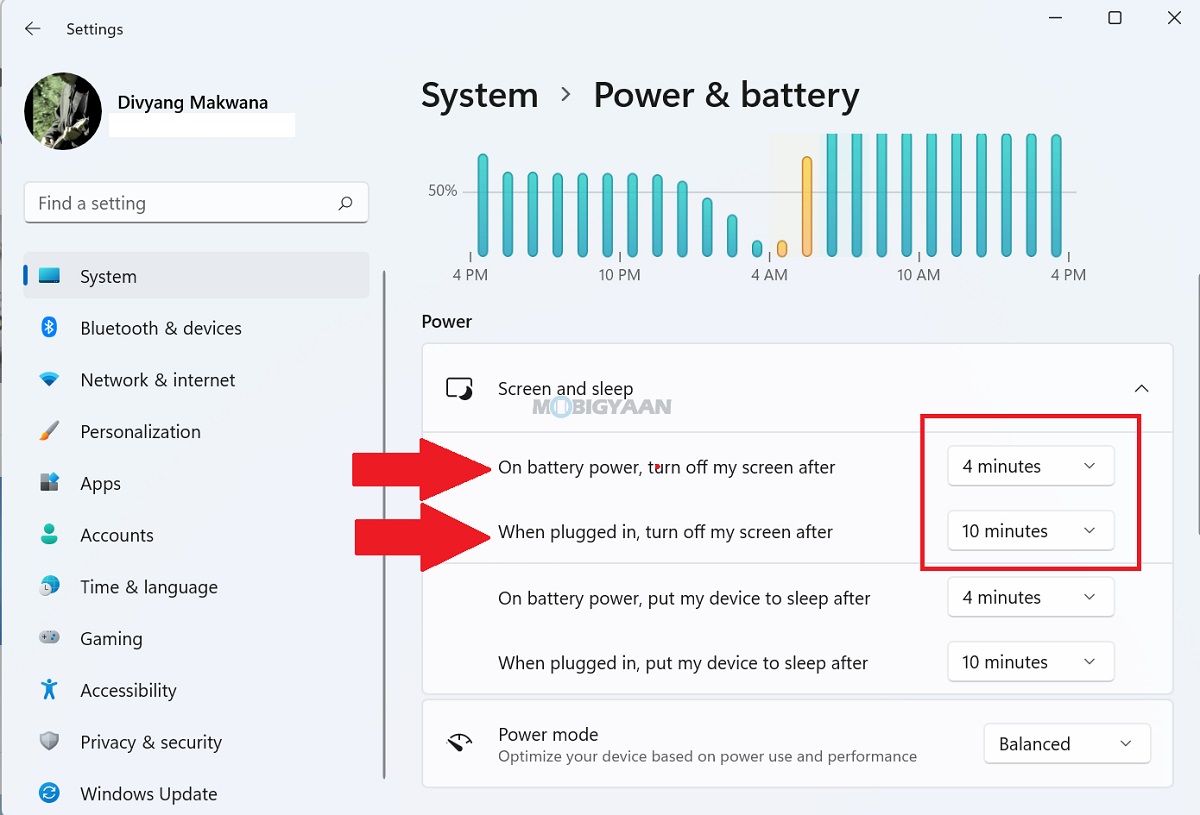
Task: Open the battery power screen timeout dropdown
Action: [x=1030, y=466]
